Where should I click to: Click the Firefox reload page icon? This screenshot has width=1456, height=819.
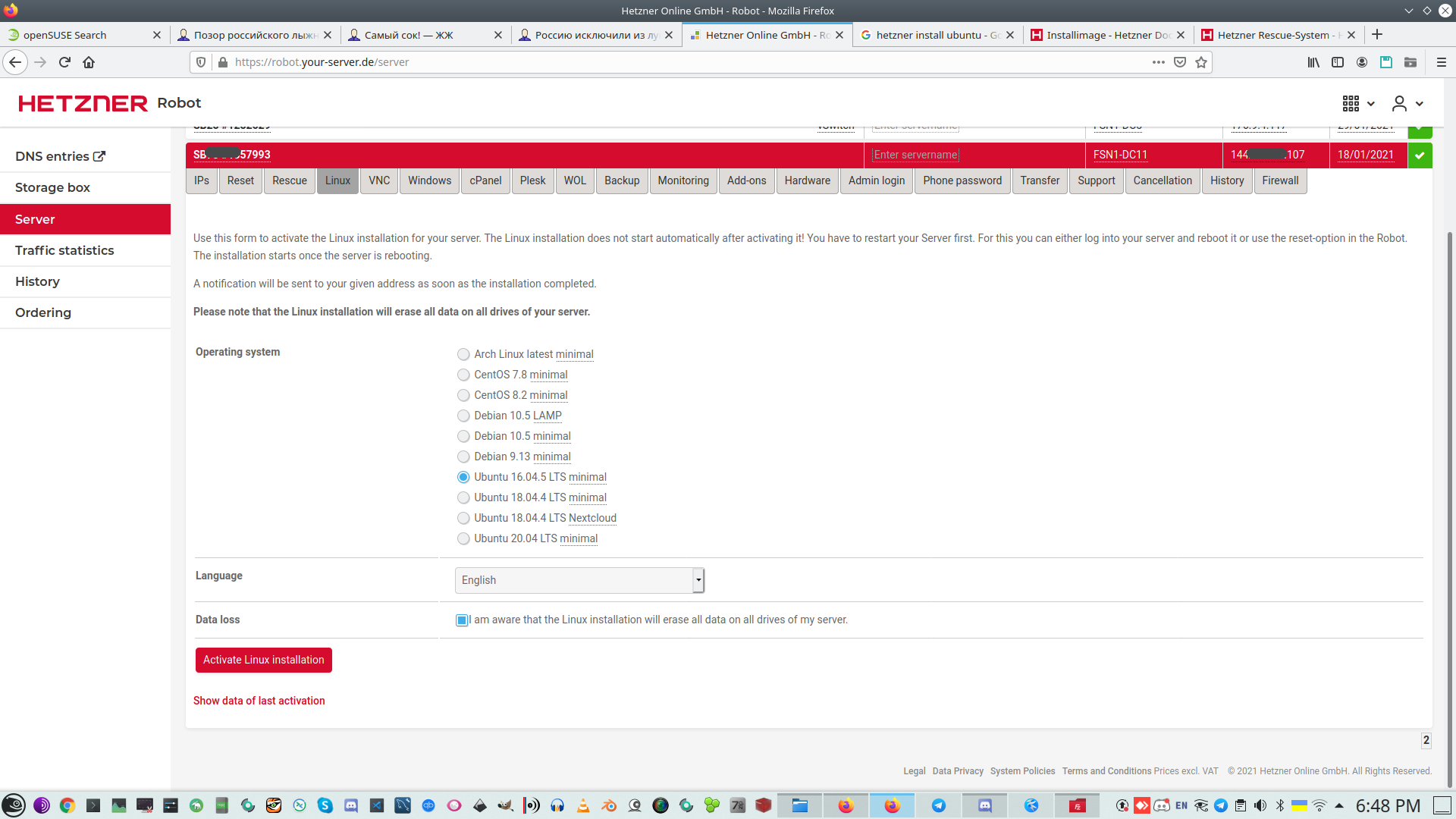tap(64, 62)
